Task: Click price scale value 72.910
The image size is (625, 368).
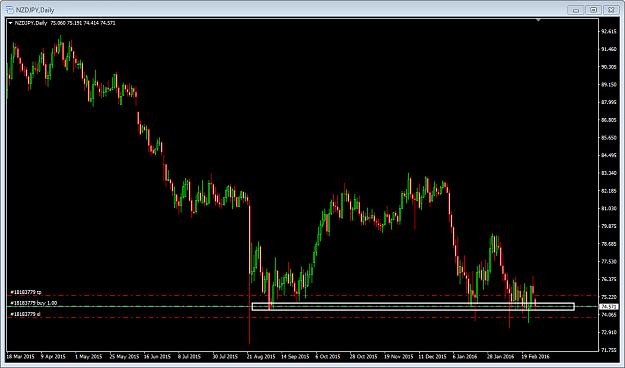Action: (x=609, y=332)
